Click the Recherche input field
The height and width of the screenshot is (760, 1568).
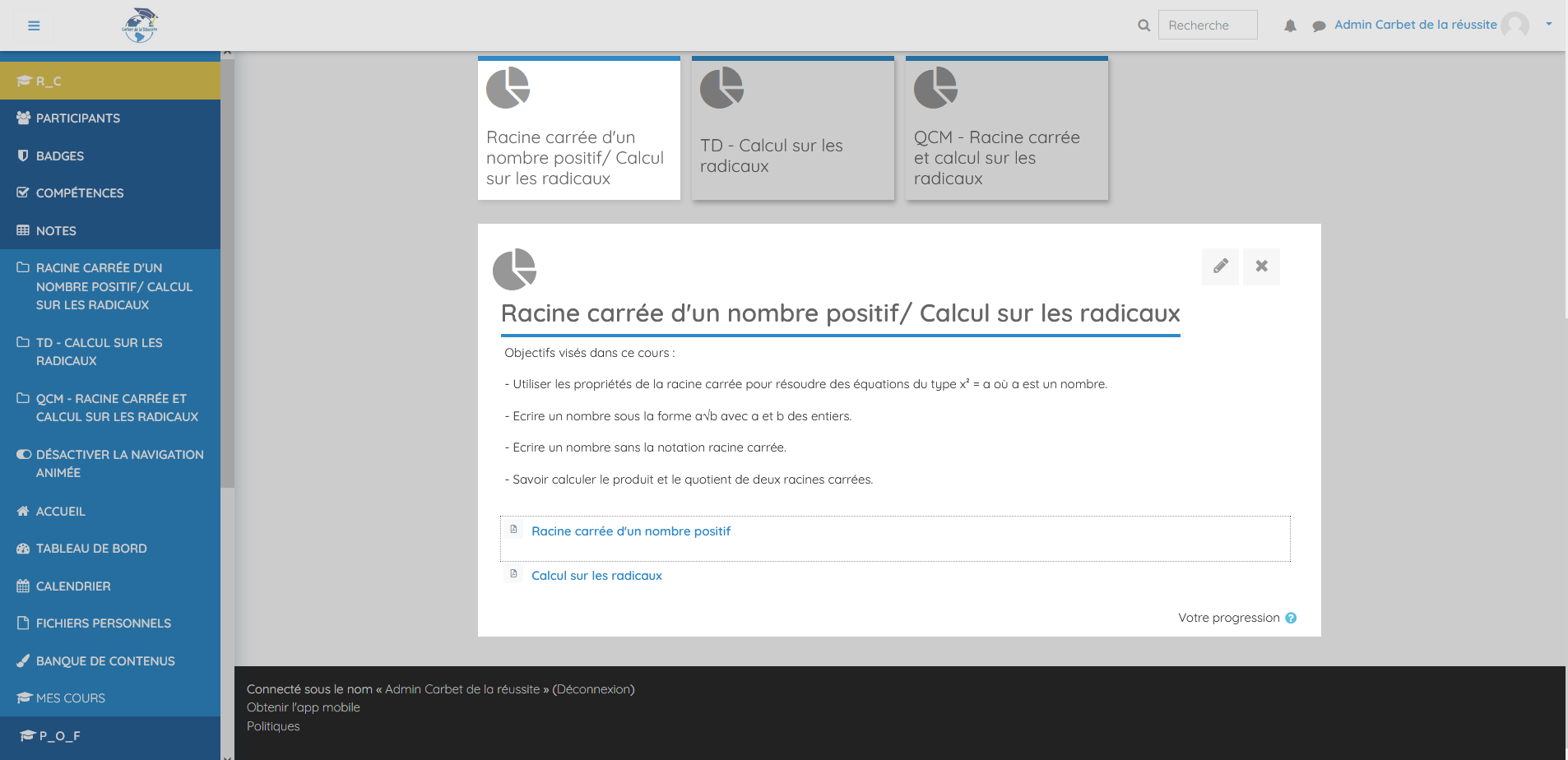pyautogui.click(x=1207, y=25)
